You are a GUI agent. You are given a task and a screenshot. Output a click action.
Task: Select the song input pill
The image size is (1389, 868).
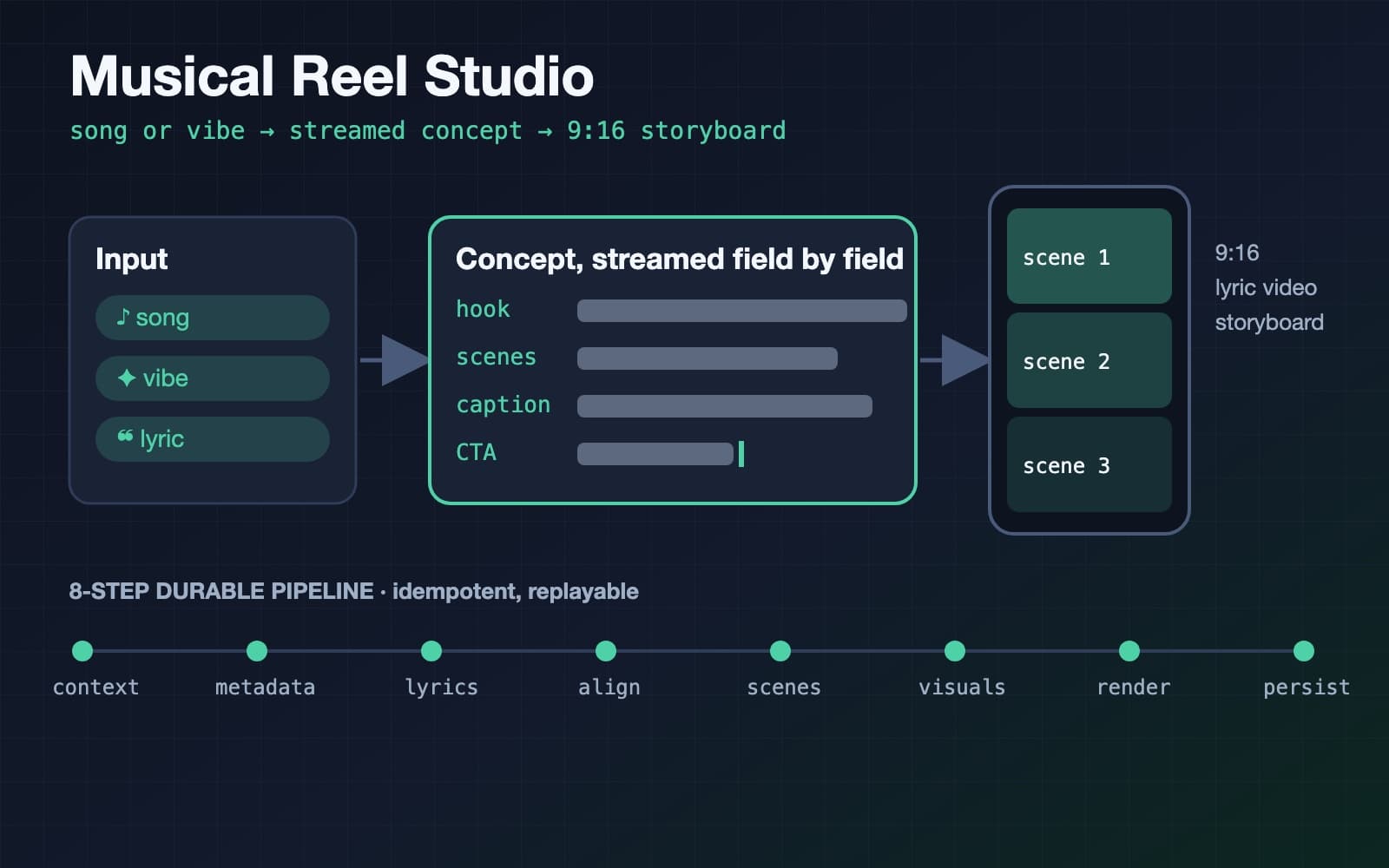(213, 318)
